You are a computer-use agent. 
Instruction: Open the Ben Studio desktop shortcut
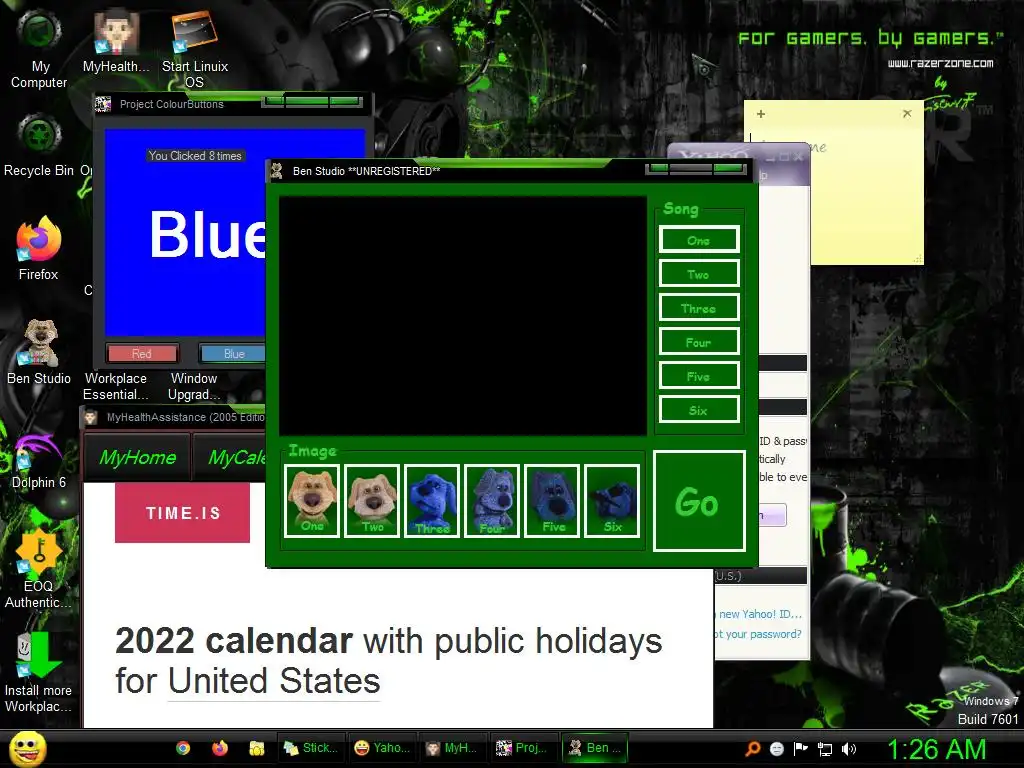pyautogui.click(x=39, y=353)
